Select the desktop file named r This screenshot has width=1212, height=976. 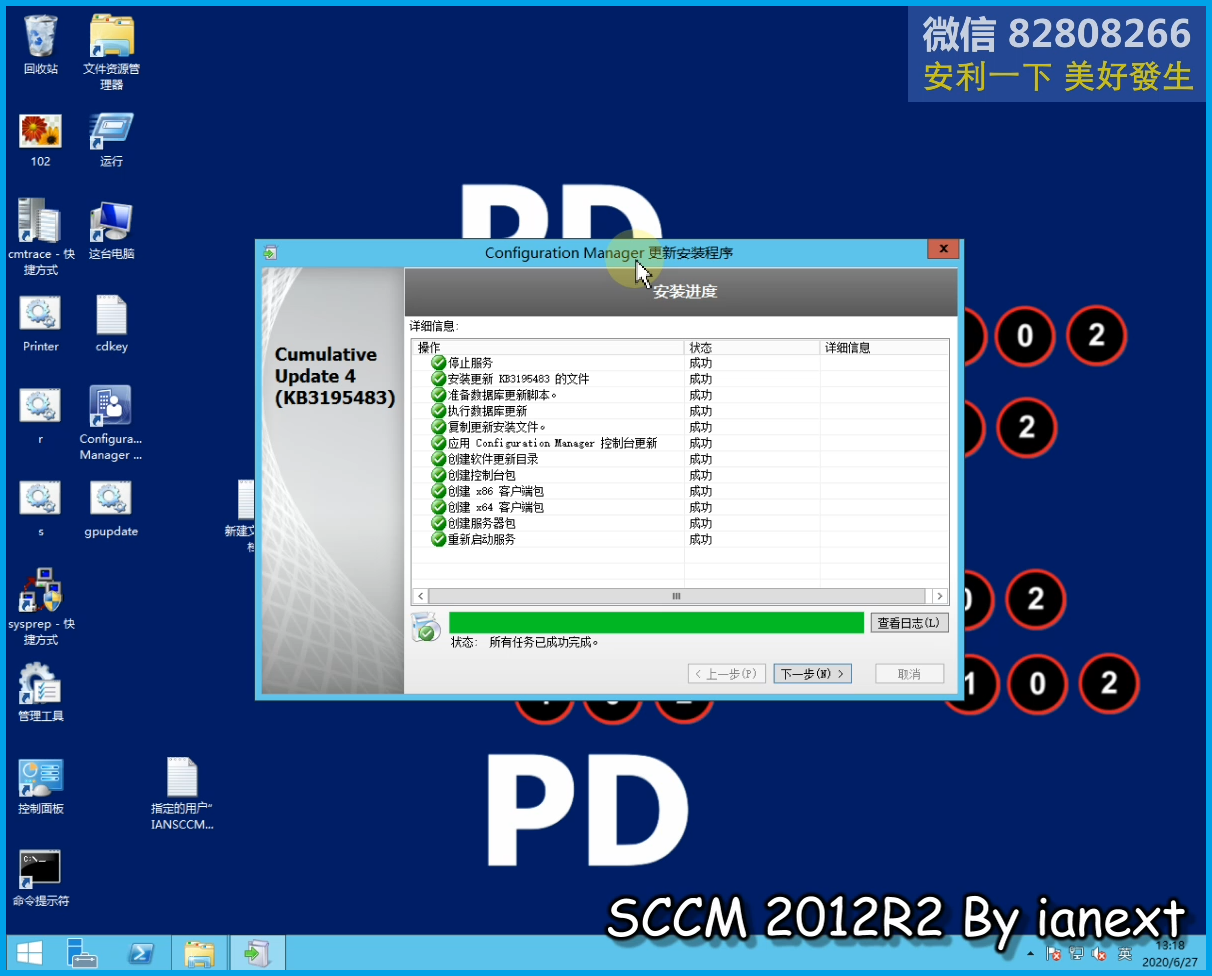pyautogui.click(x=41, y=416)
